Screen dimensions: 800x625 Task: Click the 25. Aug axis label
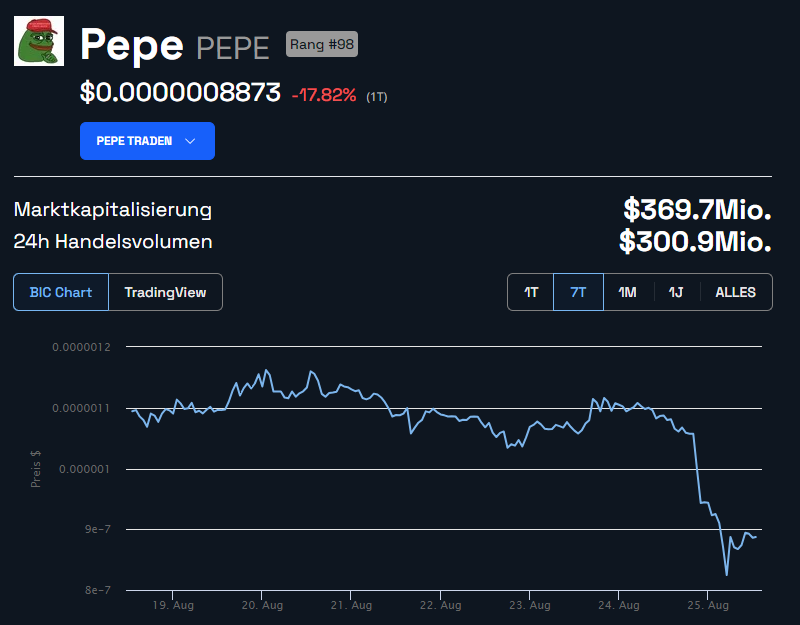709,605
